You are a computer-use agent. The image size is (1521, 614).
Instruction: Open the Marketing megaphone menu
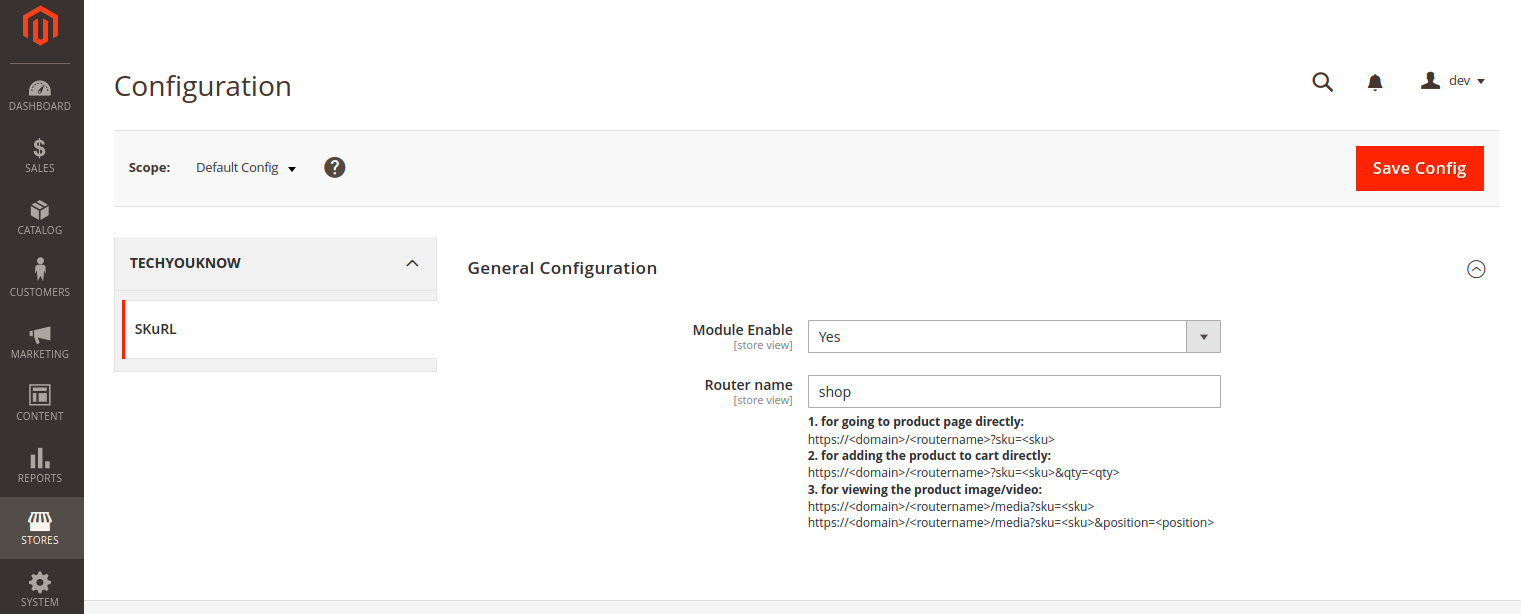coord(40,343)
